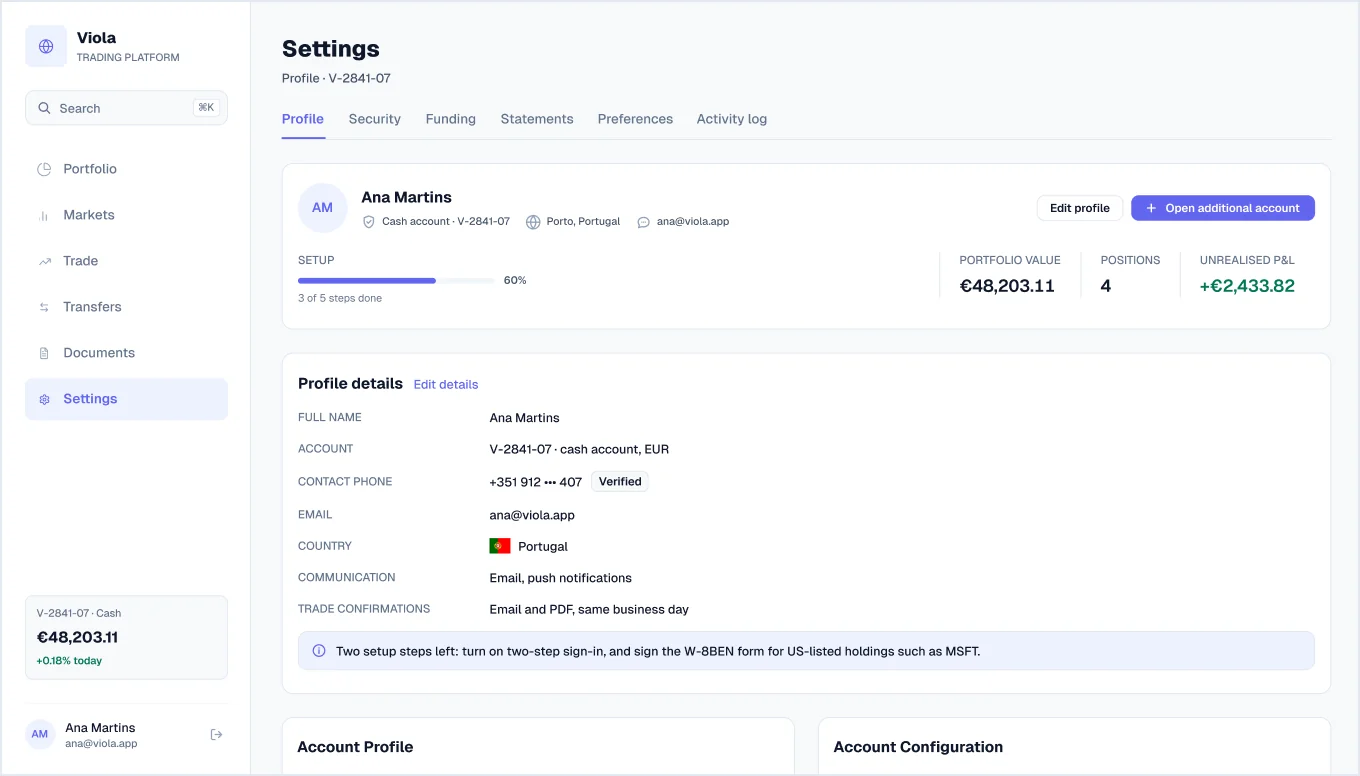Open the V-2841-07 Cash balance card

[x=126, y=638]
